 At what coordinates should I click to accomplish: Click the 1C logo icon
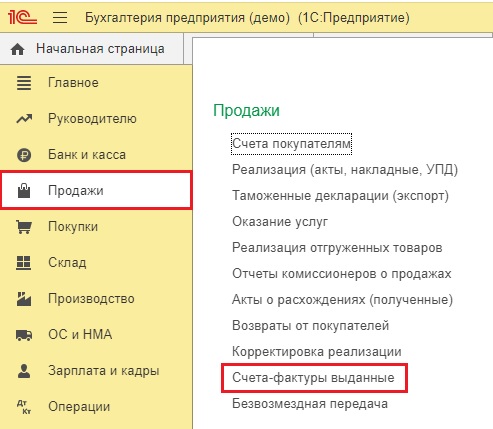pos(22,17)
